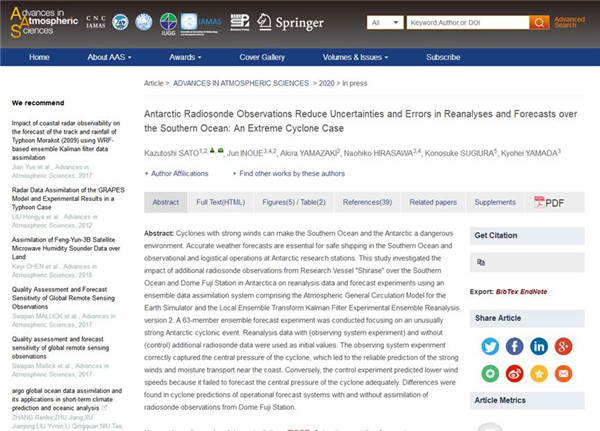Open Related papers tab
This screenshot has height=431, width=600.
tap(433, 202)
